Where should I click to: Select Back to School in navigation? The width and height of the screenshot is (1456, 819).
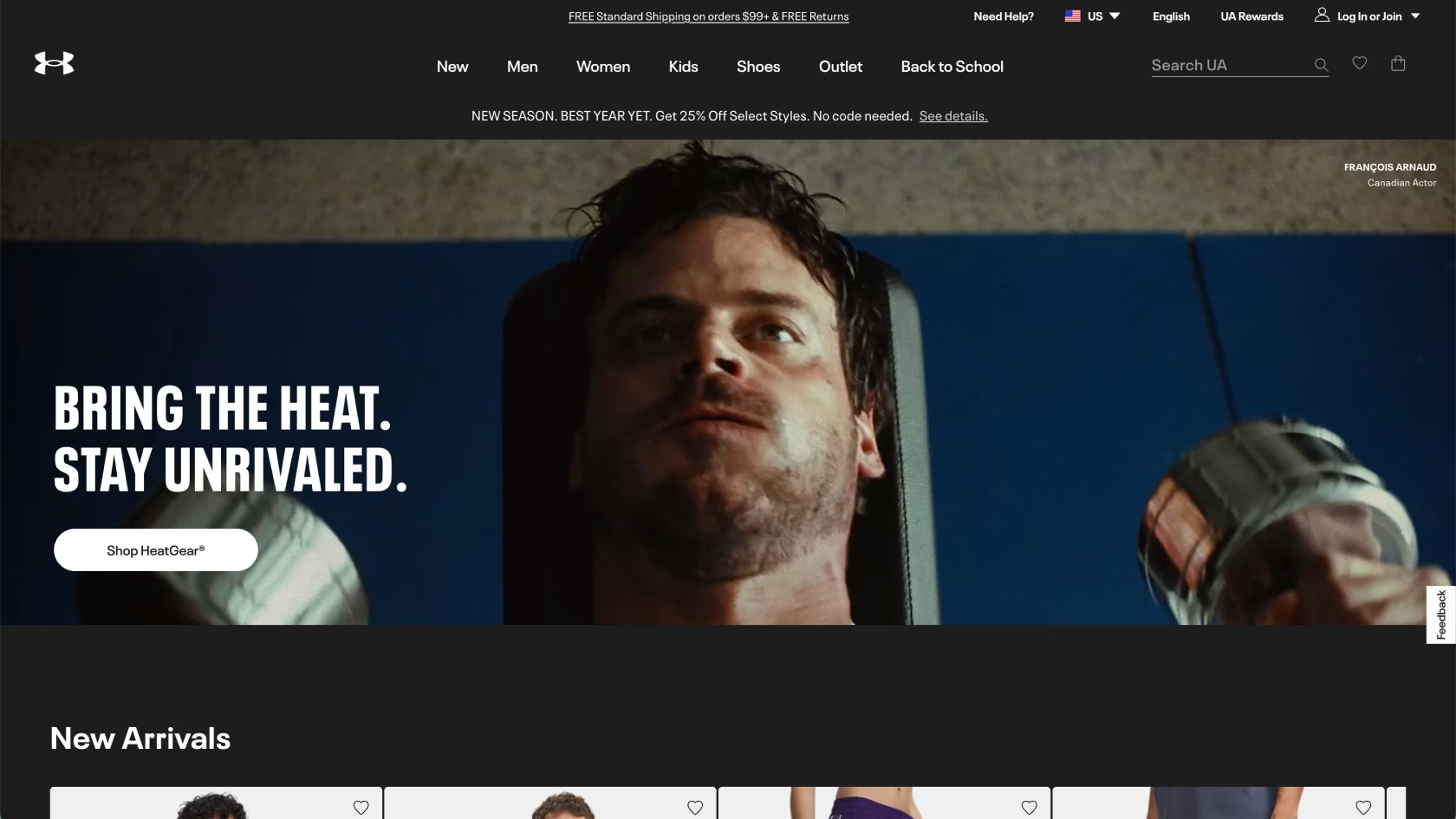click(x=952, y=67)
